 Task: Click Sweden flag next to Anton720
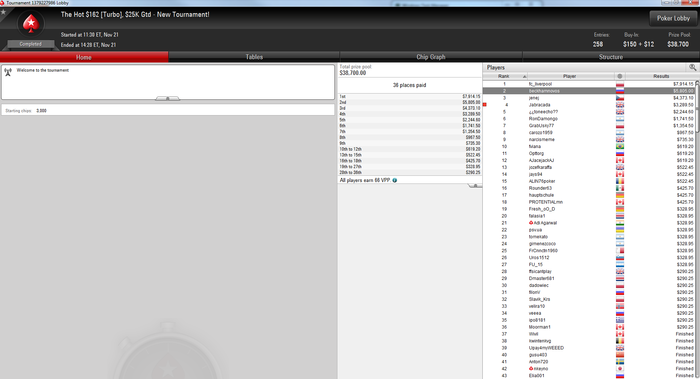coord(620,362)
